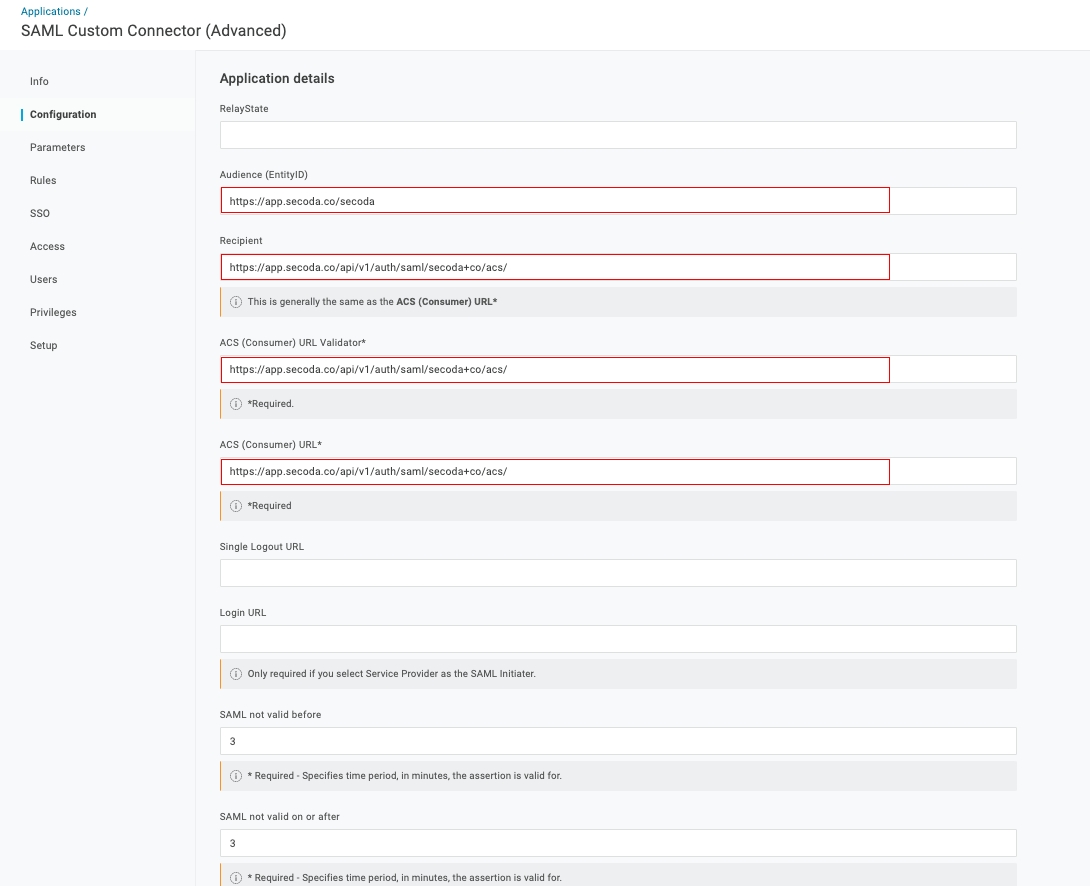Click the Login URL input box
This screenshot has height=886, width=1090.
(617, 639)
